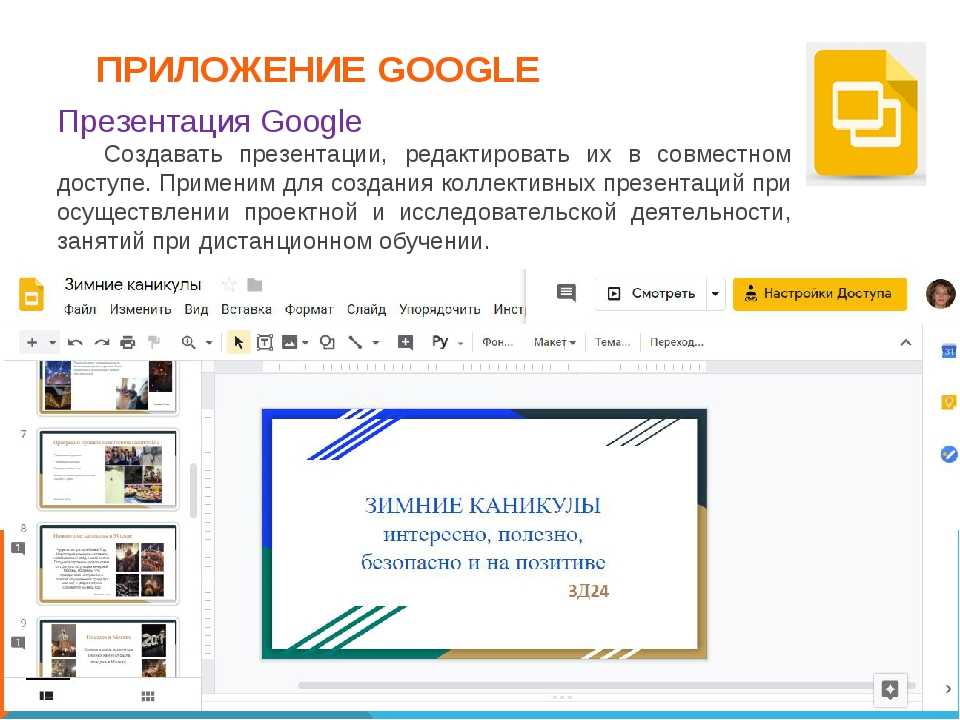This screenshot has width=960, height=720.
Task: Open the Google Slides home logo
Action: click(x=31, y=294)
